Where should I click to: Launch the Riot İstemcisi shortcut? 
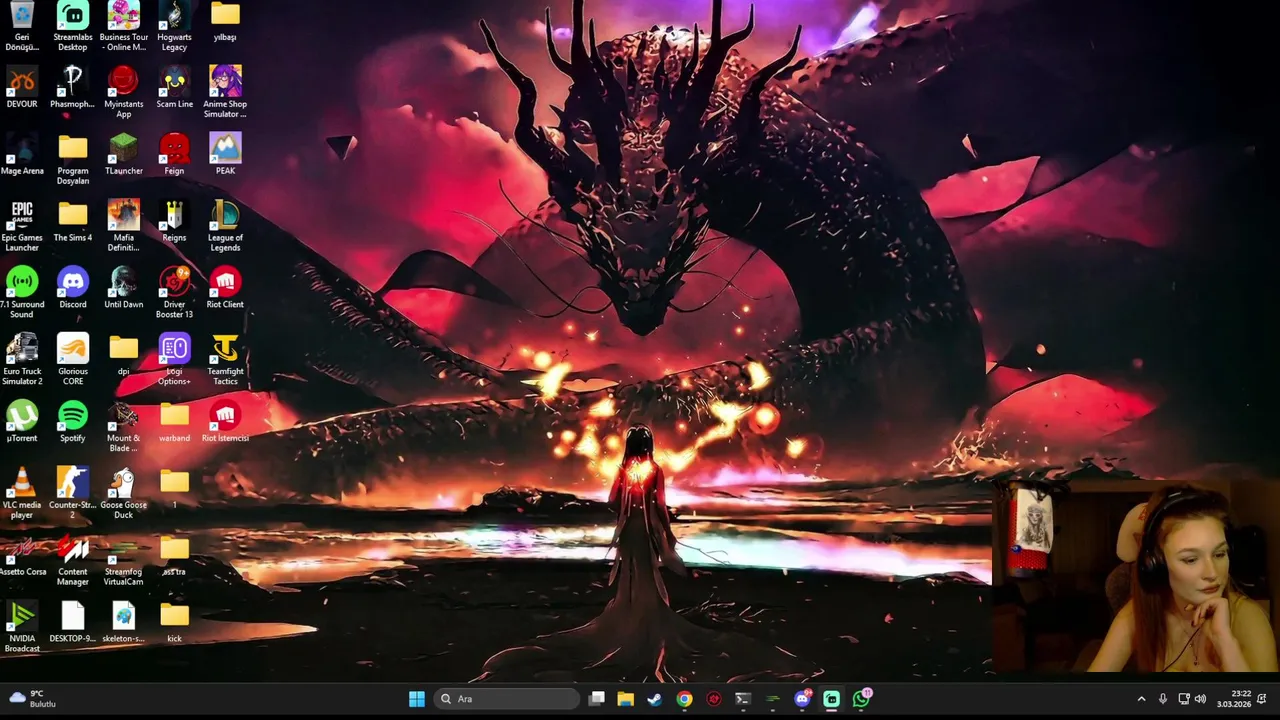[x=225, y=422]
